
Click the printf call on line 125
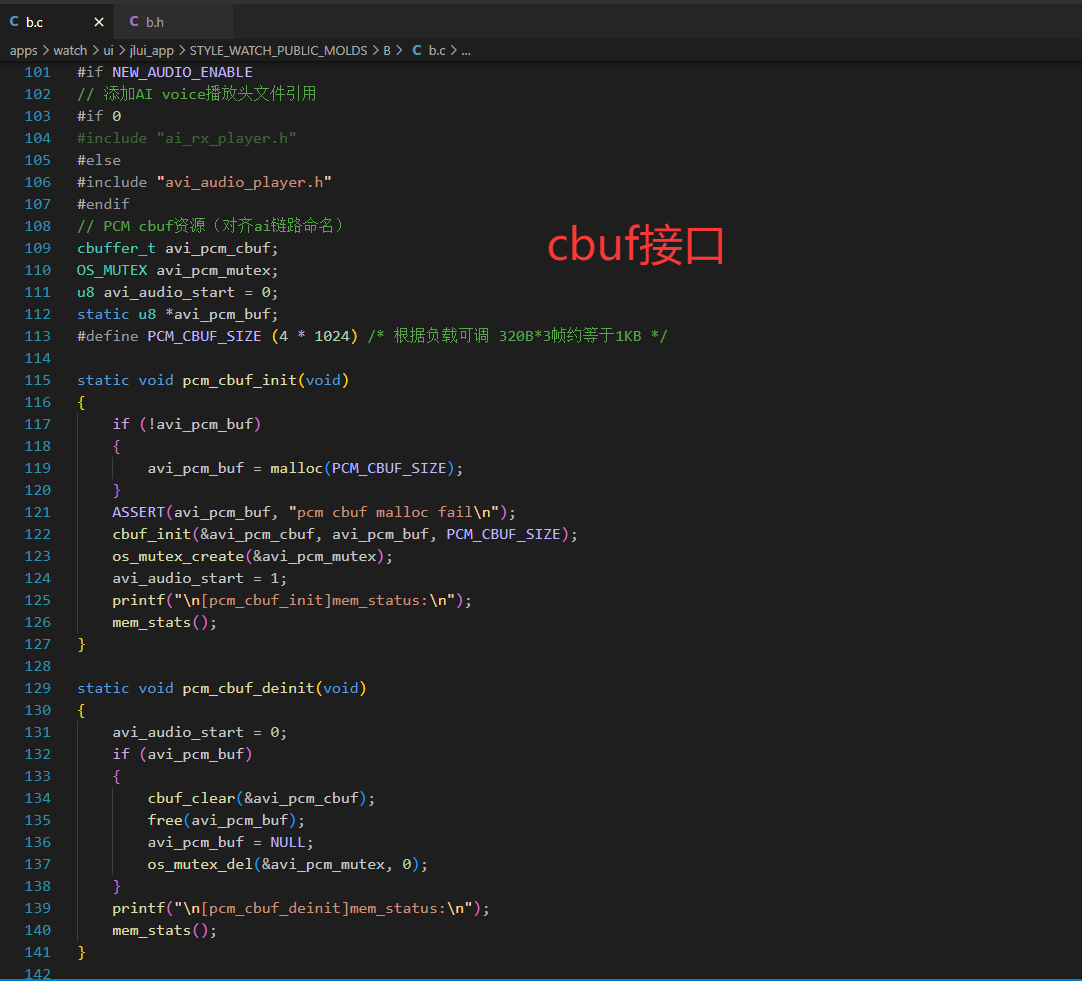pos(138,601)
